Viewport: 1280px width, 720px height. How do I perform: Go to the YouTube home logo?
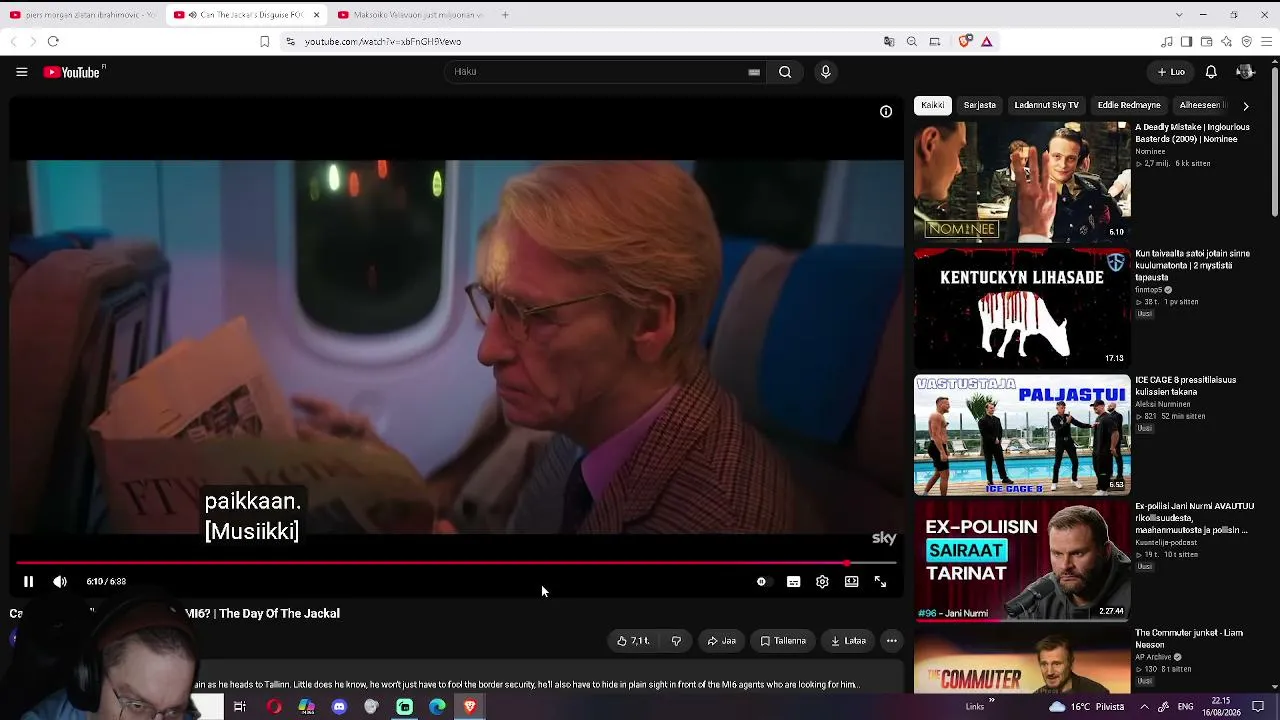coord(73,72)
